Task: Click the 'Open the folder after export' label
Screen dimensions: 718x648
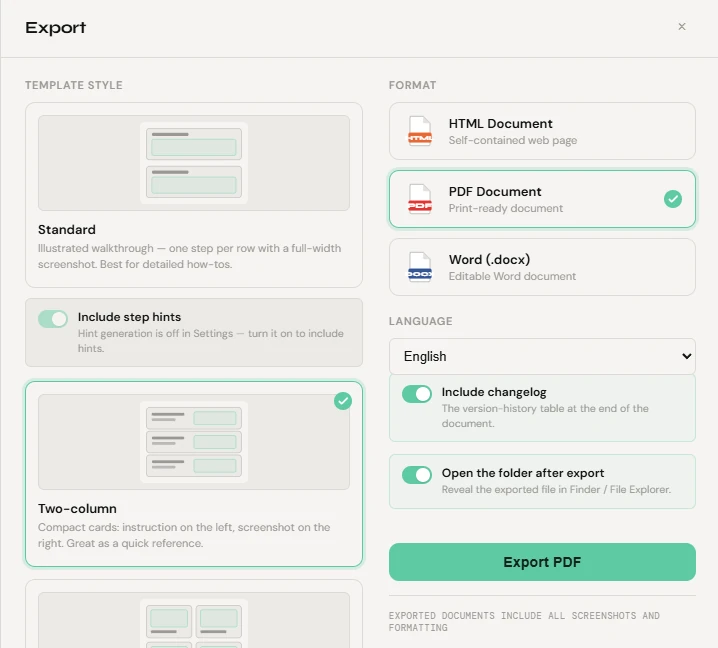Action: tap(522, 473)
